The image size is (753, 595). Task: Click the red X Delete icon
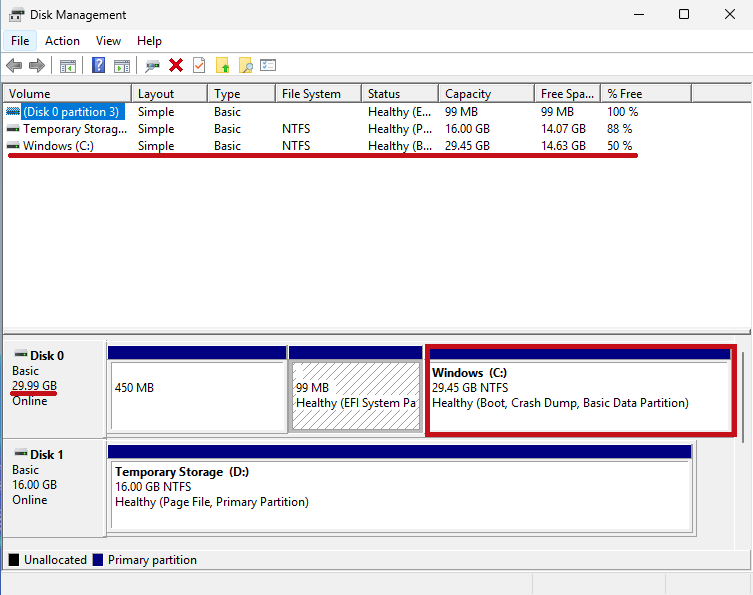[176, 65]
